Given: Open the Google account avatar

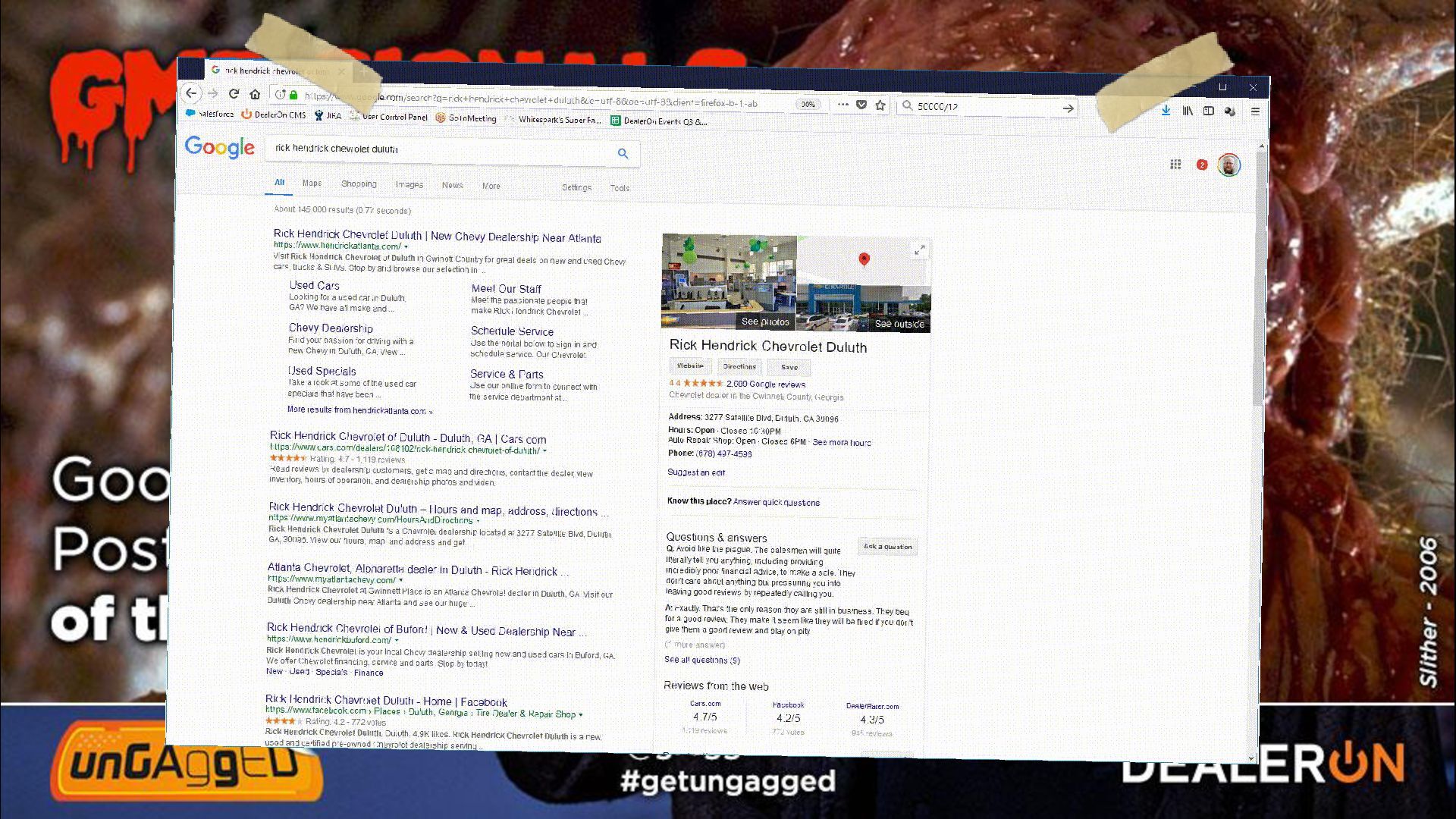Looking at the screenshot, I should click(x=1228, y=165).
